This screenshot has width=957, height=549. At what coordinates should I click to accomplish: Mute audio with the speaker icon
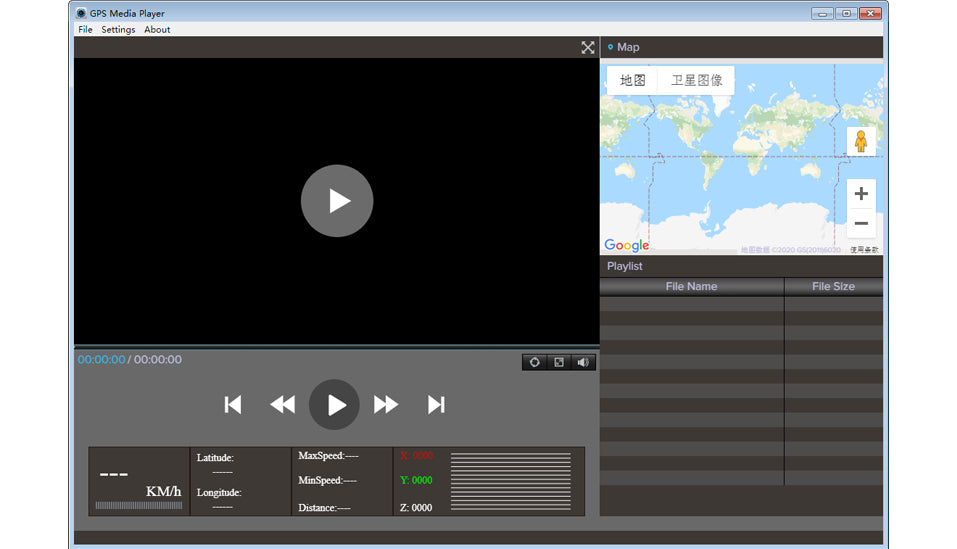[x=583, y=362]
